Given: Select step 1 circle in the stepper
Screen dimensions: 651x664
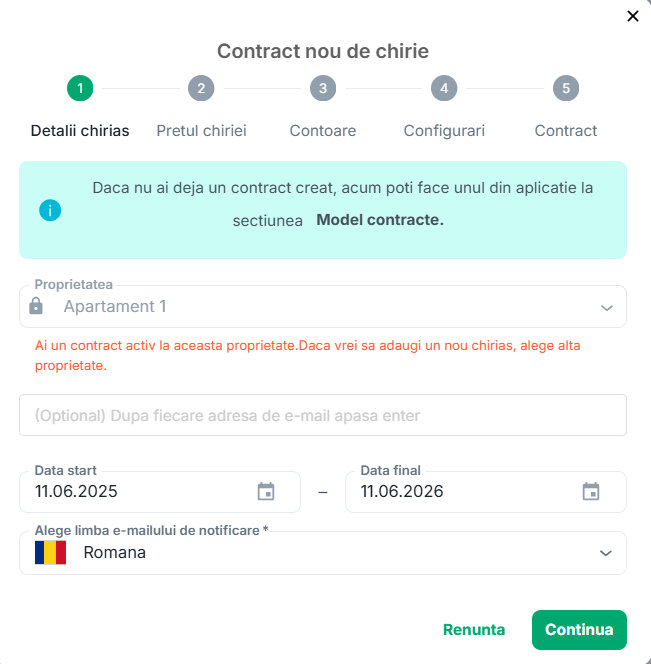Looking at the screenshot, I should pyautogui.click(x=80, y=88).
